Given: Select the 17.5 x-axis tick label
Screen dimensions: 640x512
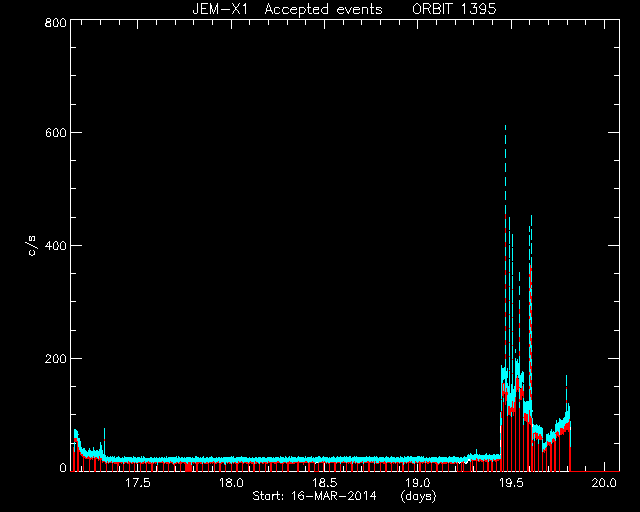Looking at the screenshot, I should 138,483.
